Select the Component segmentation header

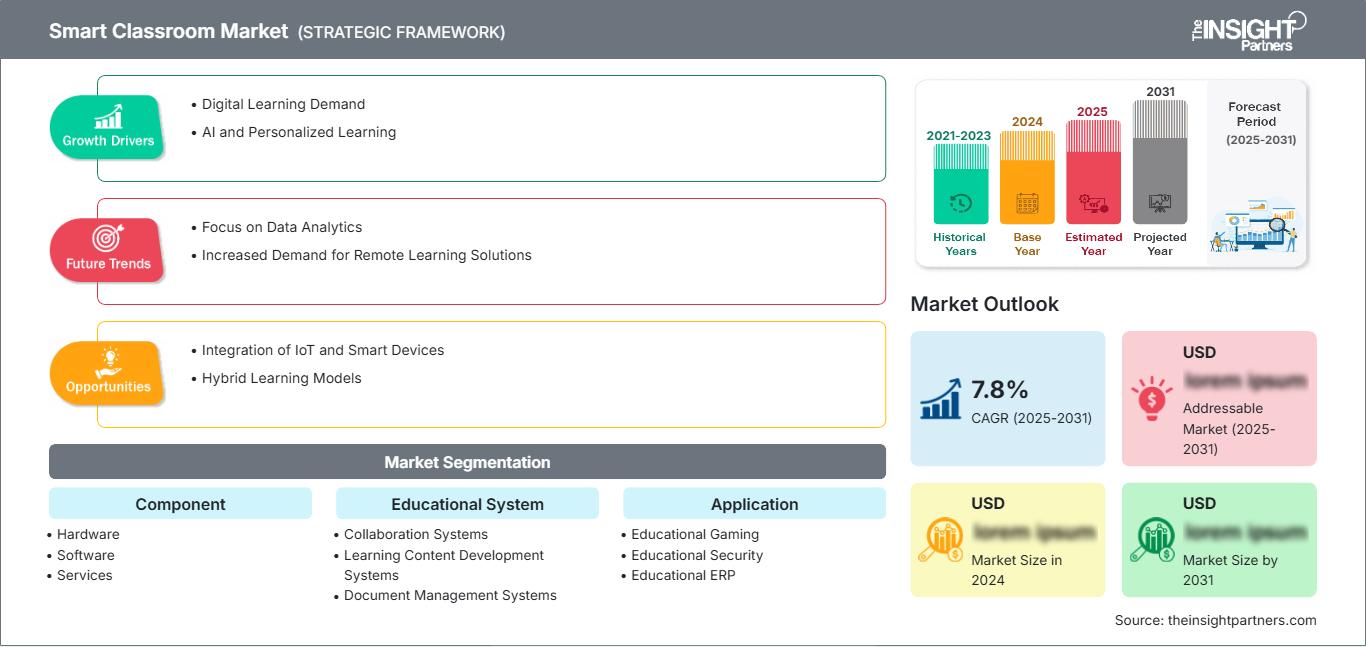[180, 504]
